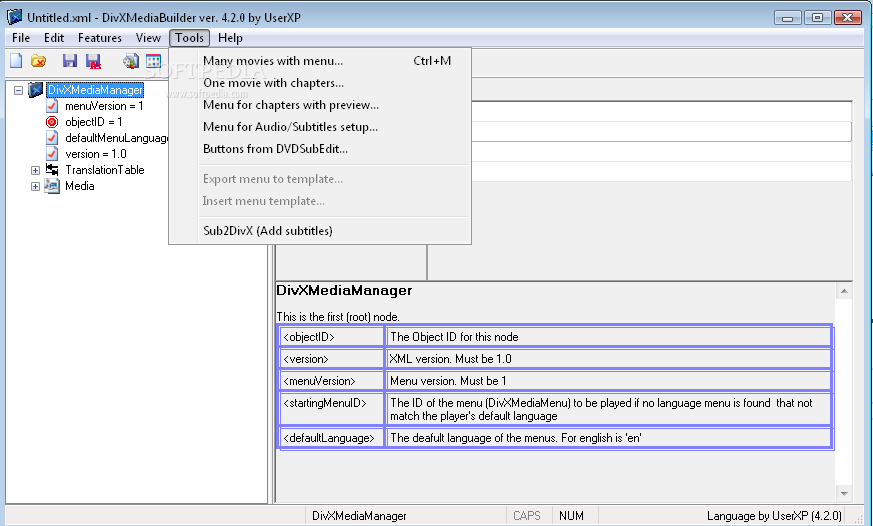Click the <startingMenuID> table cell
The width and height of the screenshot is (873, 526).
pyautogui.click(x=332, y=409)
